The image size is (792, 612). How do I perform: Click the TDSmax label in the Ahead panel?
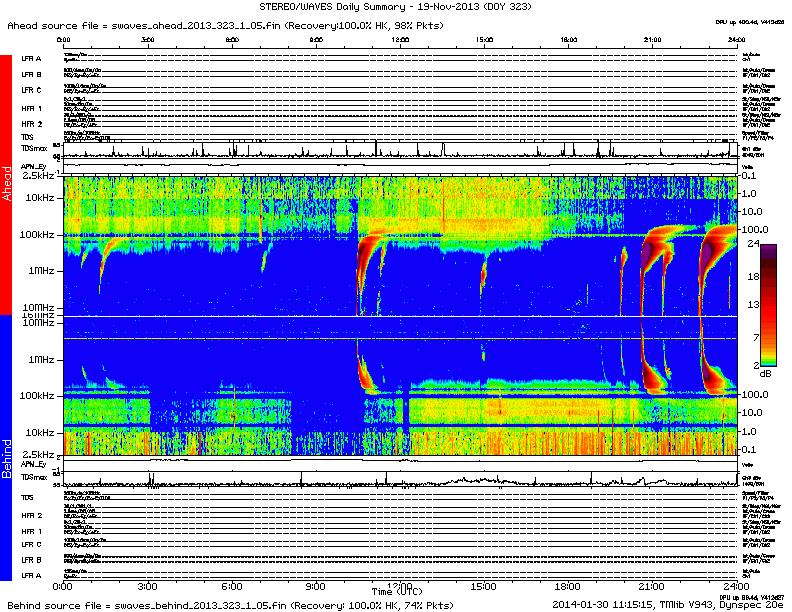pos(32,154)
